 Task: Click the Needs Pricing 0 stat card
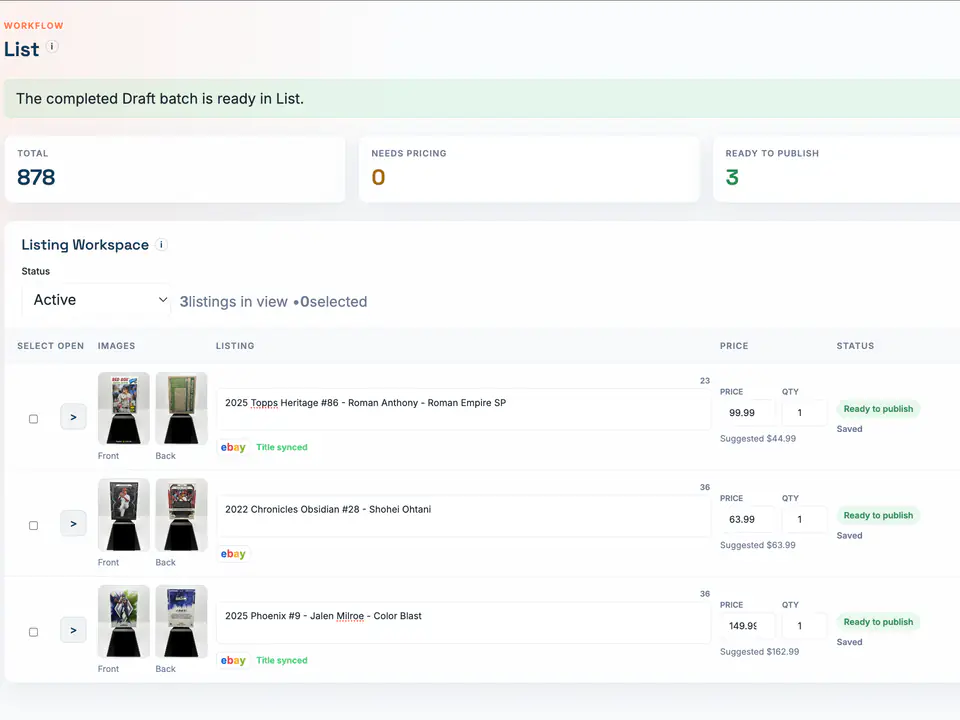tap(529, 169)
